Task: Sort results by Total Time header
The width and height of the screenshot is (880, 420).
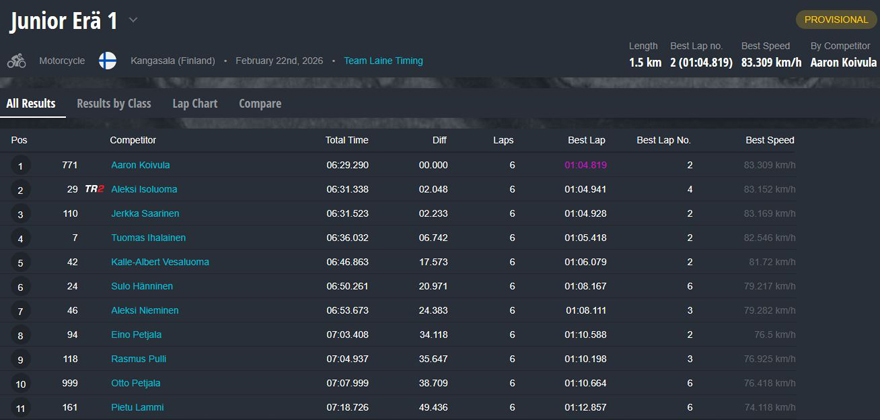Action: [x=346, y=140]
